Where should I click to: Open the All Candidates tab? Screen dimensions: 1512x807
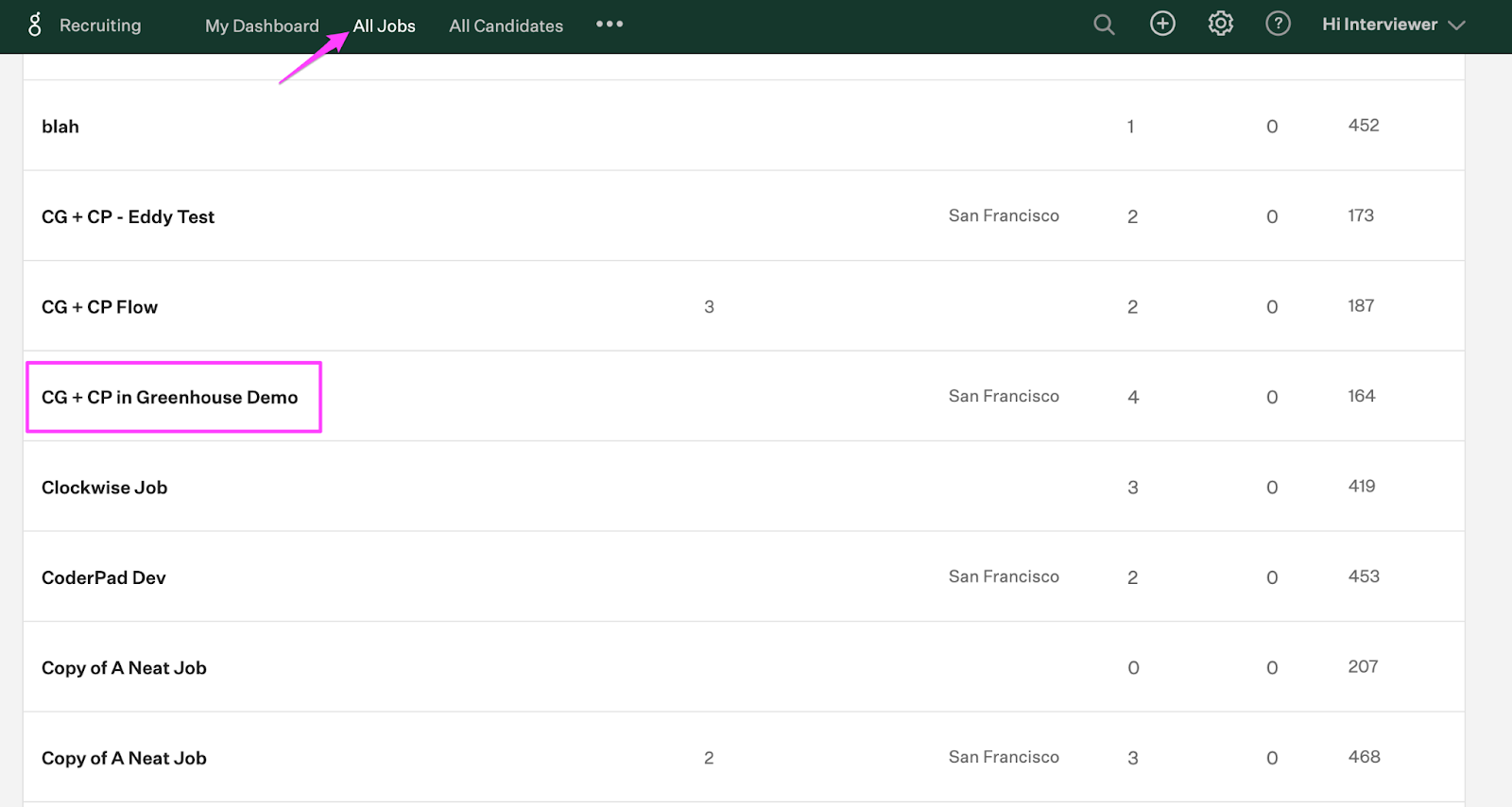coord(506,26)
